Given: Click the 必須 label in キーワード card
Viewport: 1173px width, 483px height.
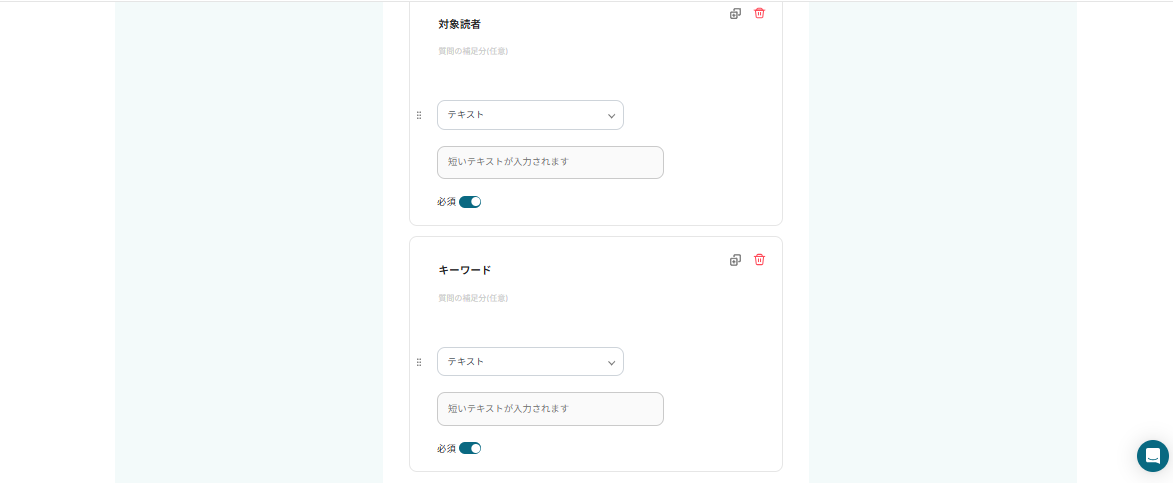Looking at the screenshot, I should (x=447, y=449).
